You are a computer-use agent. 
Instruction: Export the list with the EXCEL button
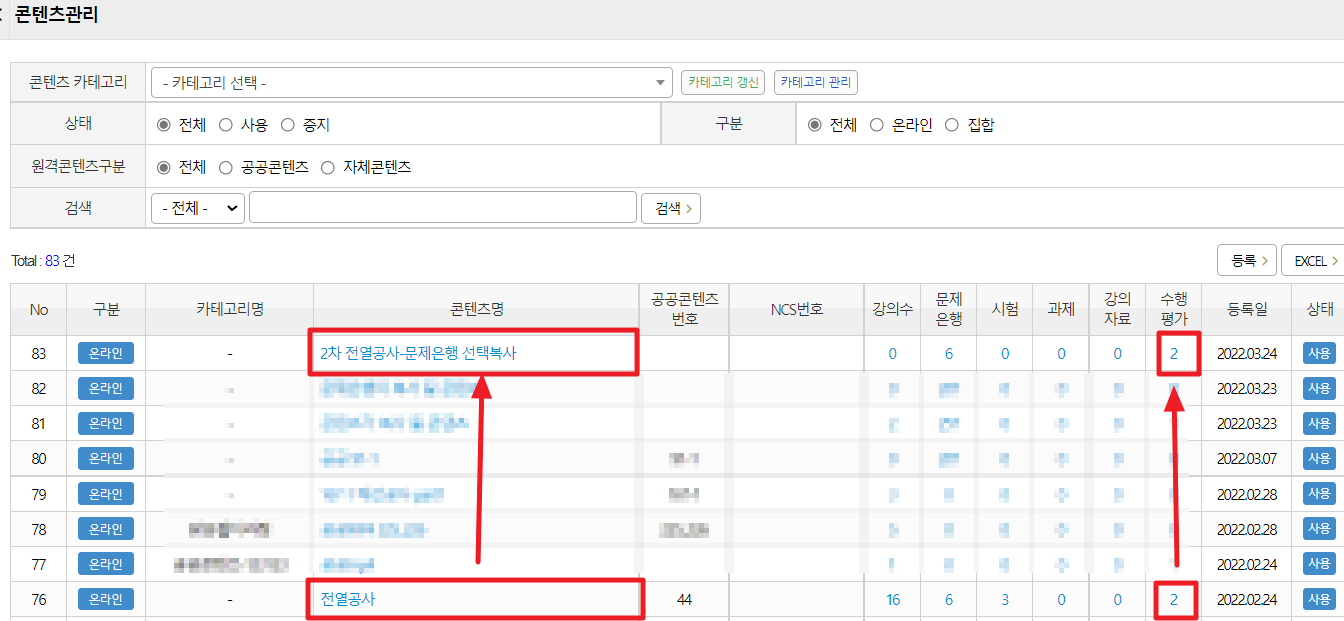point(1313,260)
